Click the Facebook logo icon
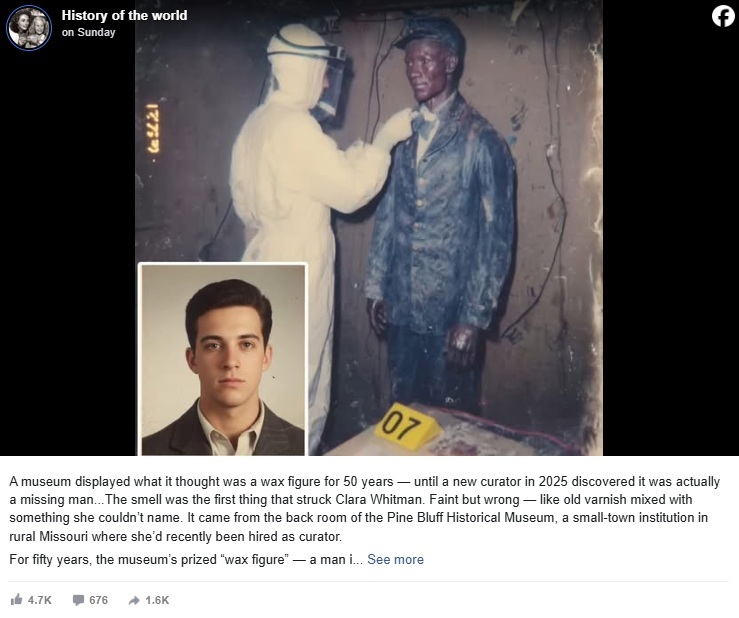Screen dimensions: 739x618 (723, 16)
